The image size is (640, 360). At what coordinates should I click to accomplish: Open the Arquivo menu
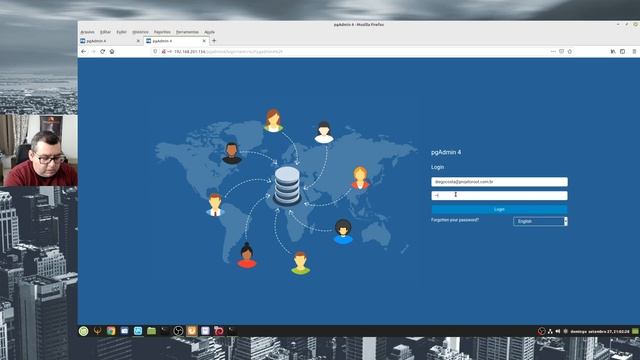pos(87,32)
